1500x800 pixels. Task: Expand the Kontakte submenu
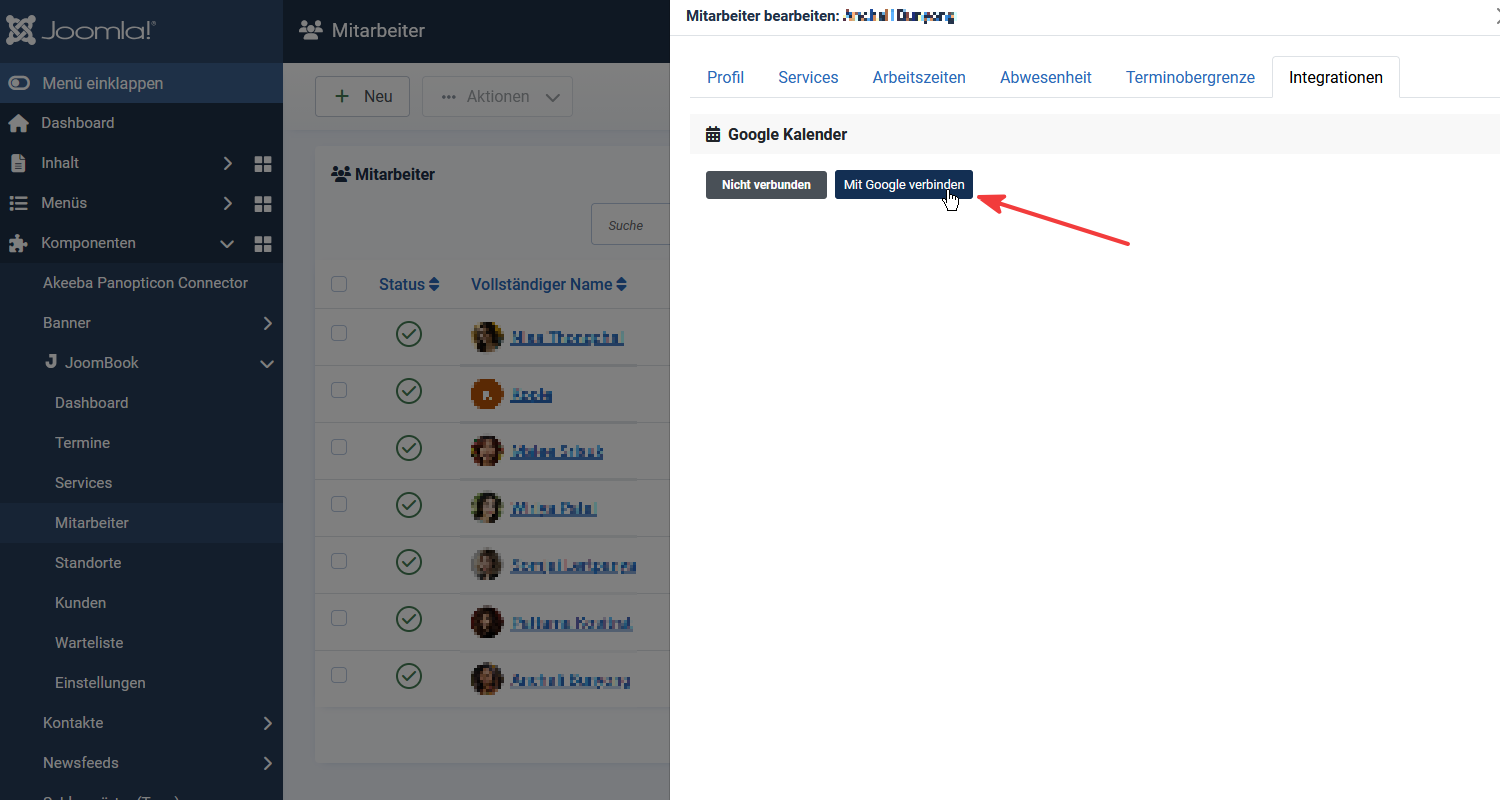[x=267, y=723]
